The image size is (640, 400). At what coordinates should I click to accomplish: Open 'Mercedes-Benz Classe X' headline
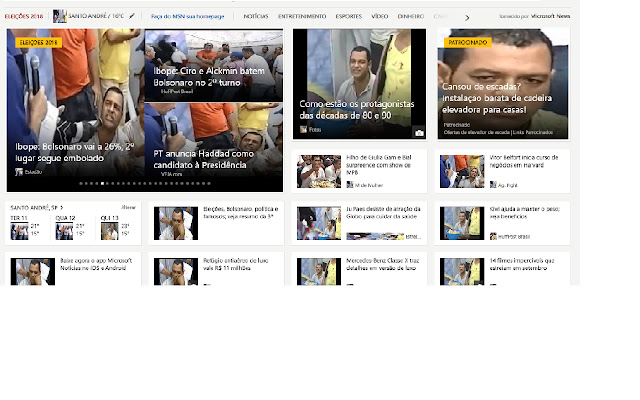click(x=382, y=264)
